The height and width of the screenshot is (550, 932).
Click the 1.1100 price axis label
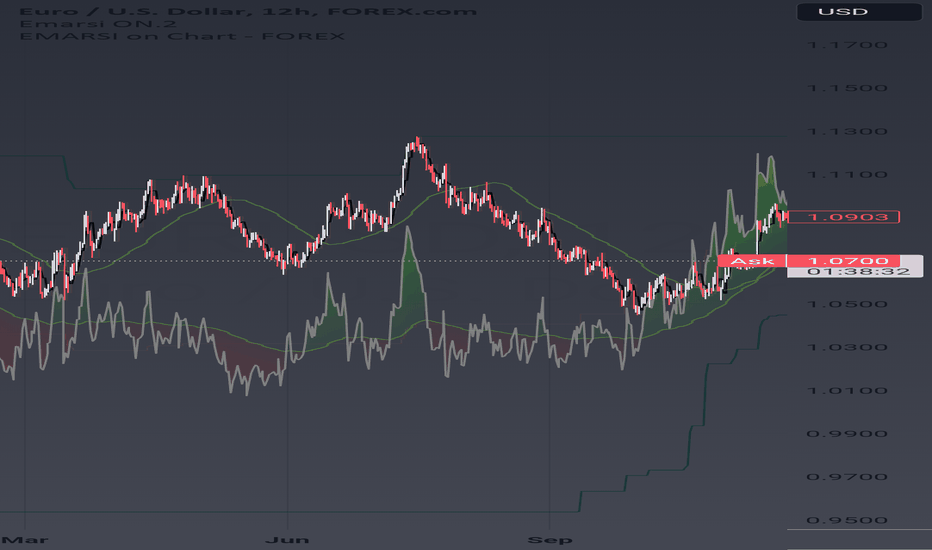click(x=847, y=175)
